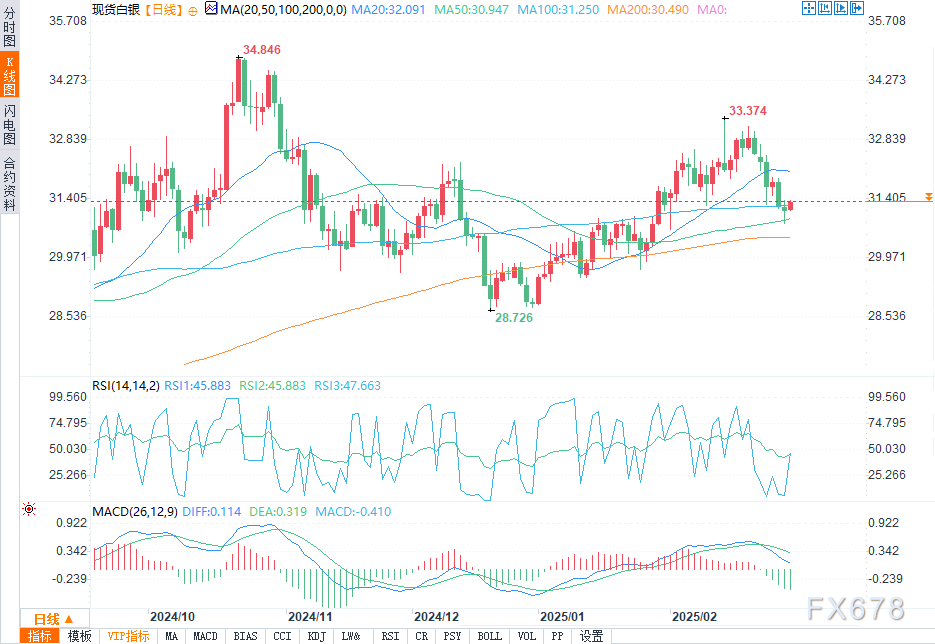935x644 pixels.
Task: Open the 日线 period dropdown at bottom left
Action: tap(45, 618)
